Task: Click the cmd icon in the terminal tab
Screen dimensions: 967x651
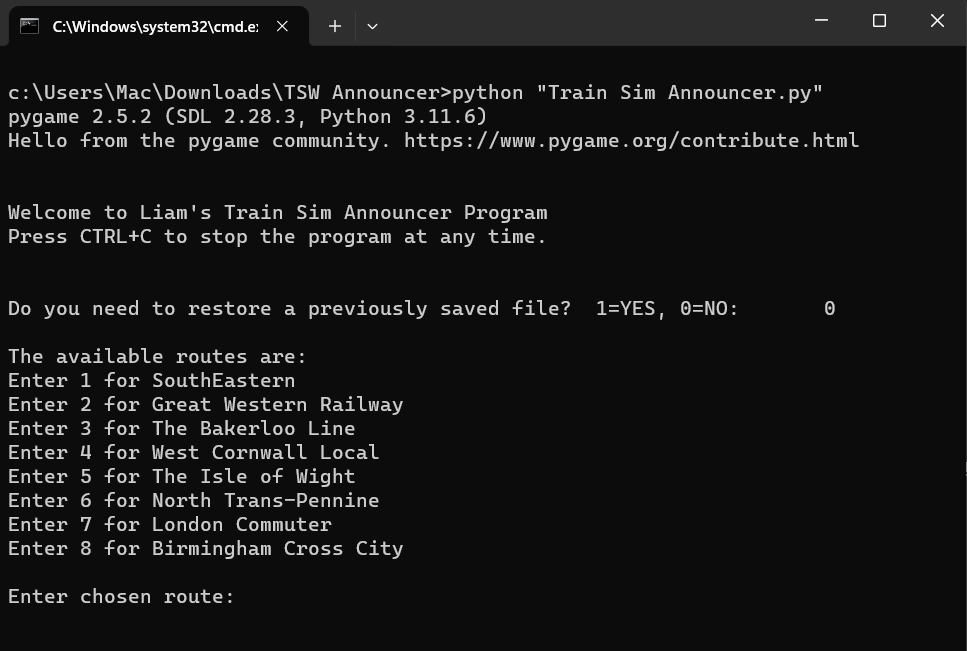Action: pyautogui.click(x=30, y=26)
